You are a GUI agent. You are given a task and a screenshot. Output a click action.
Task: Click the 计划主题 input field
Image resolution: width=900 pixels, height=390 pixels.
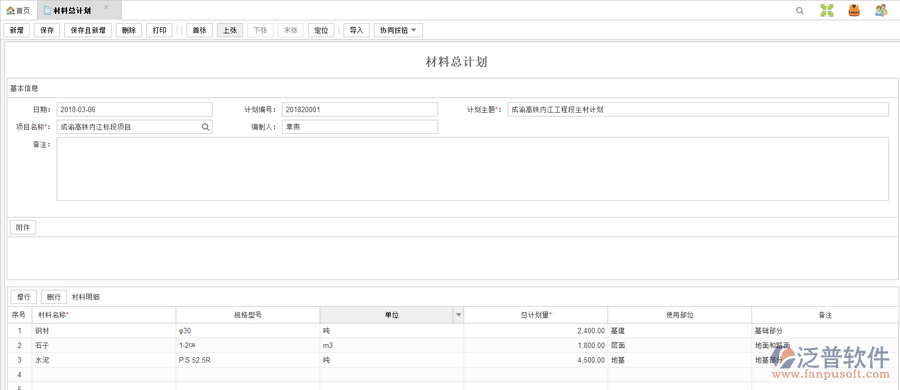(698, 109)
